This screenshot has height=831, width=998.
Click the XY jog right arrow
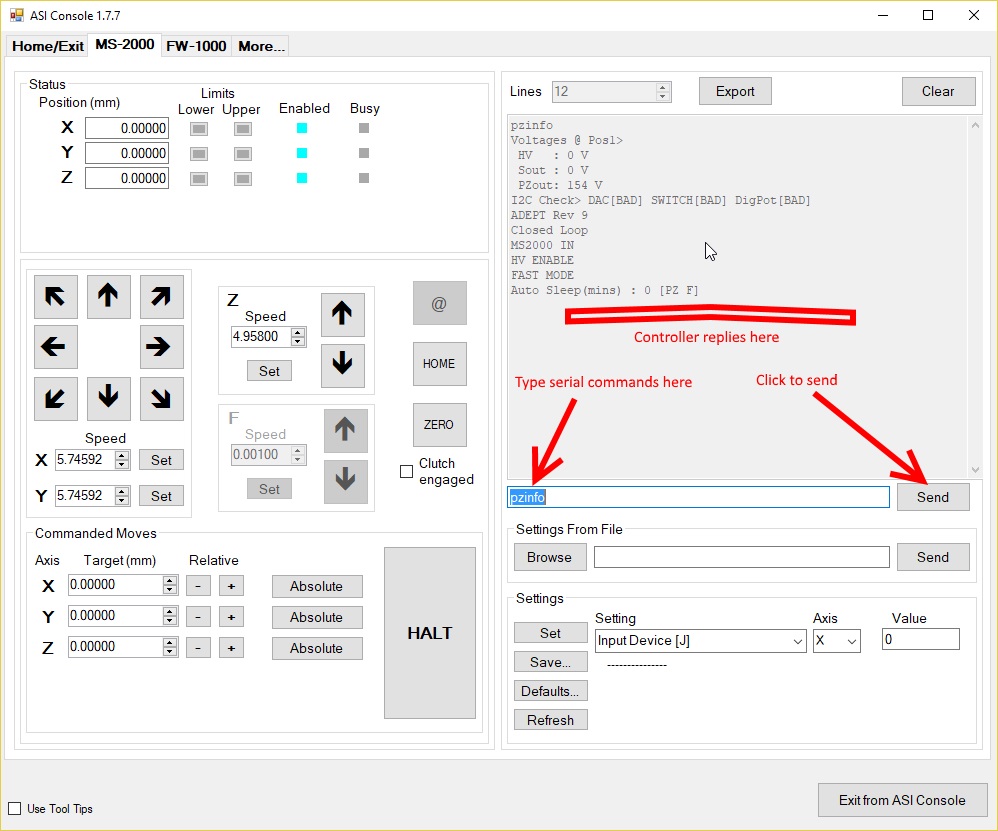(x=161, y=347)
